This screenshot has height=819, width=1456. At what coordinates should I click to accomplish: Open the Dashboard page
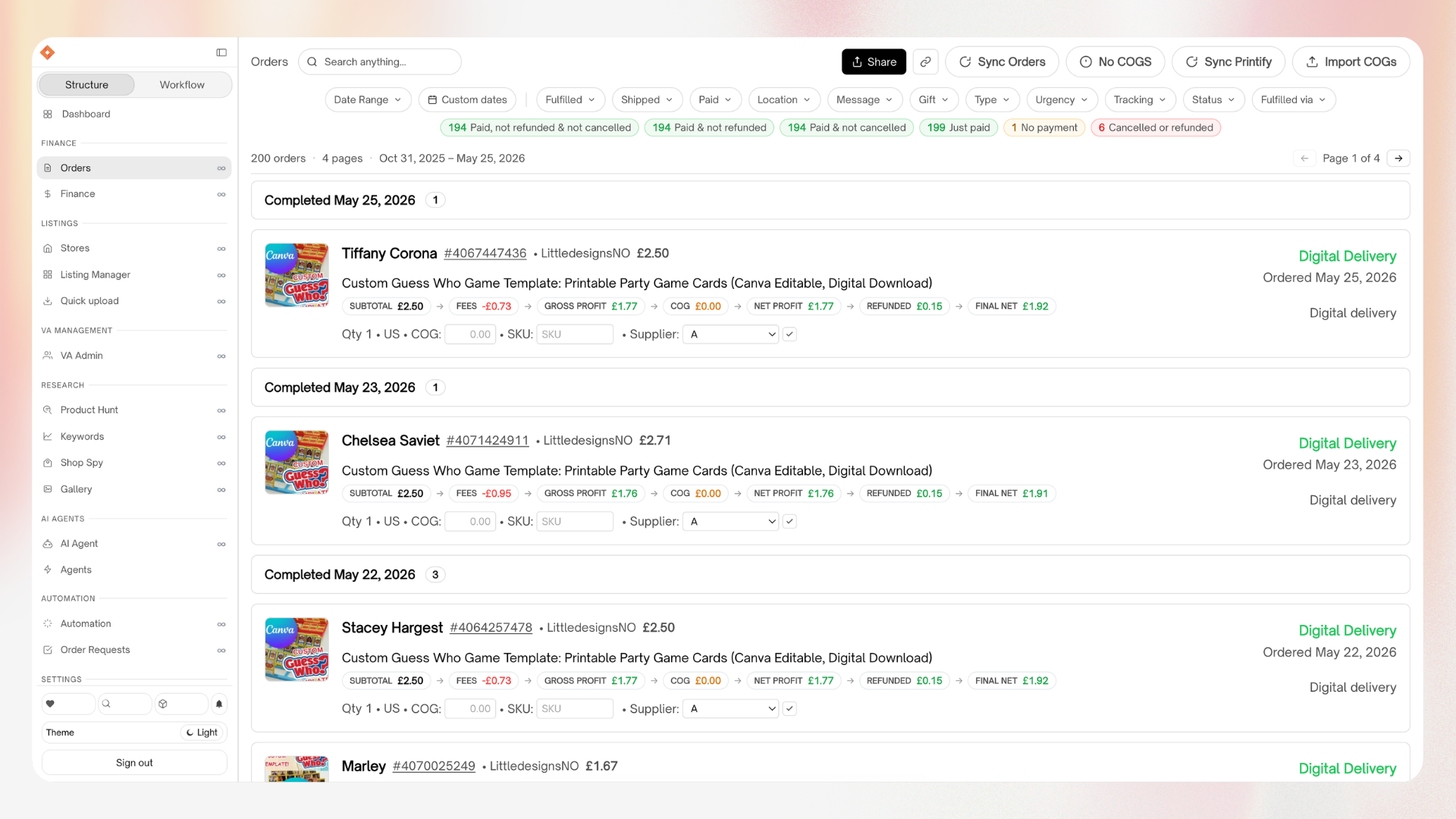(86, 114)
